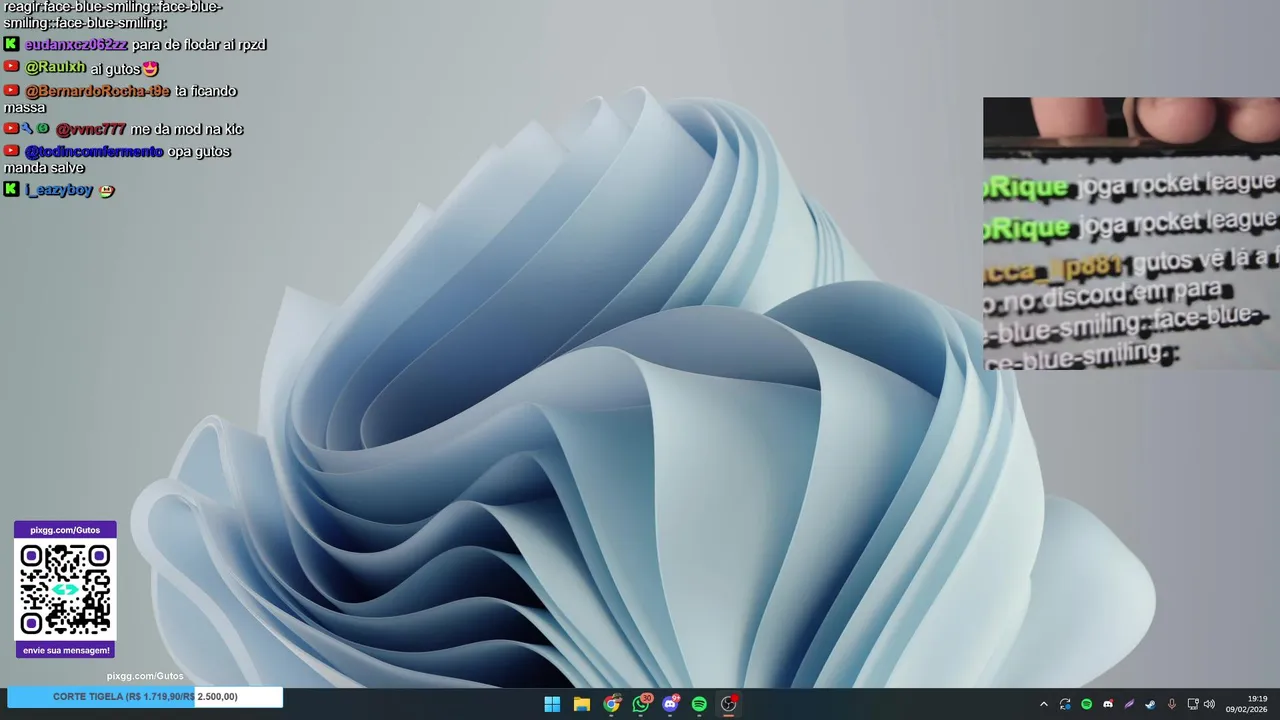Click the pixgg.com/Gutos text above the goal bar
Image resolution: width=1280 pixels, height=720 pixels.
click(x=145, y=676)
